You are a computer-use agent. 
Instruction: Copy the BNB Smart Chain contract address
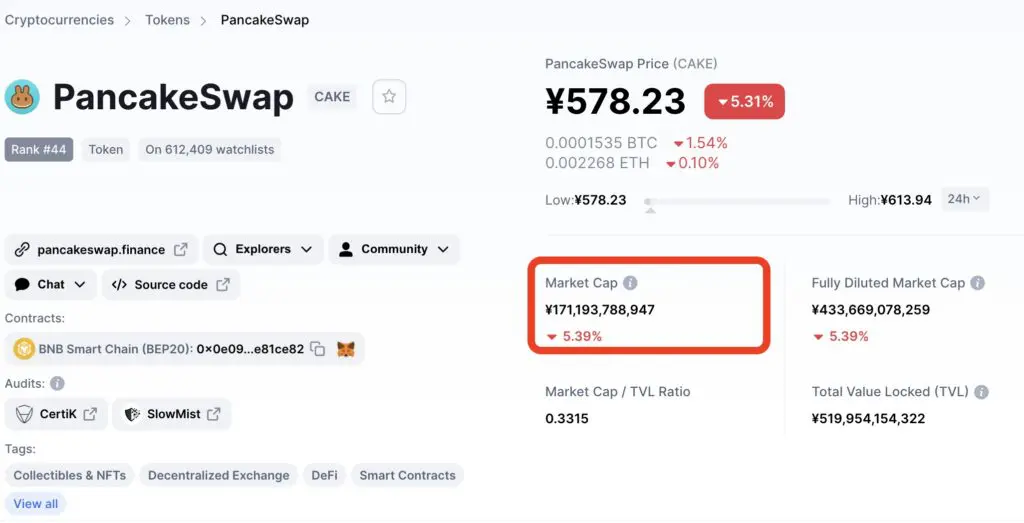point(317,349)
